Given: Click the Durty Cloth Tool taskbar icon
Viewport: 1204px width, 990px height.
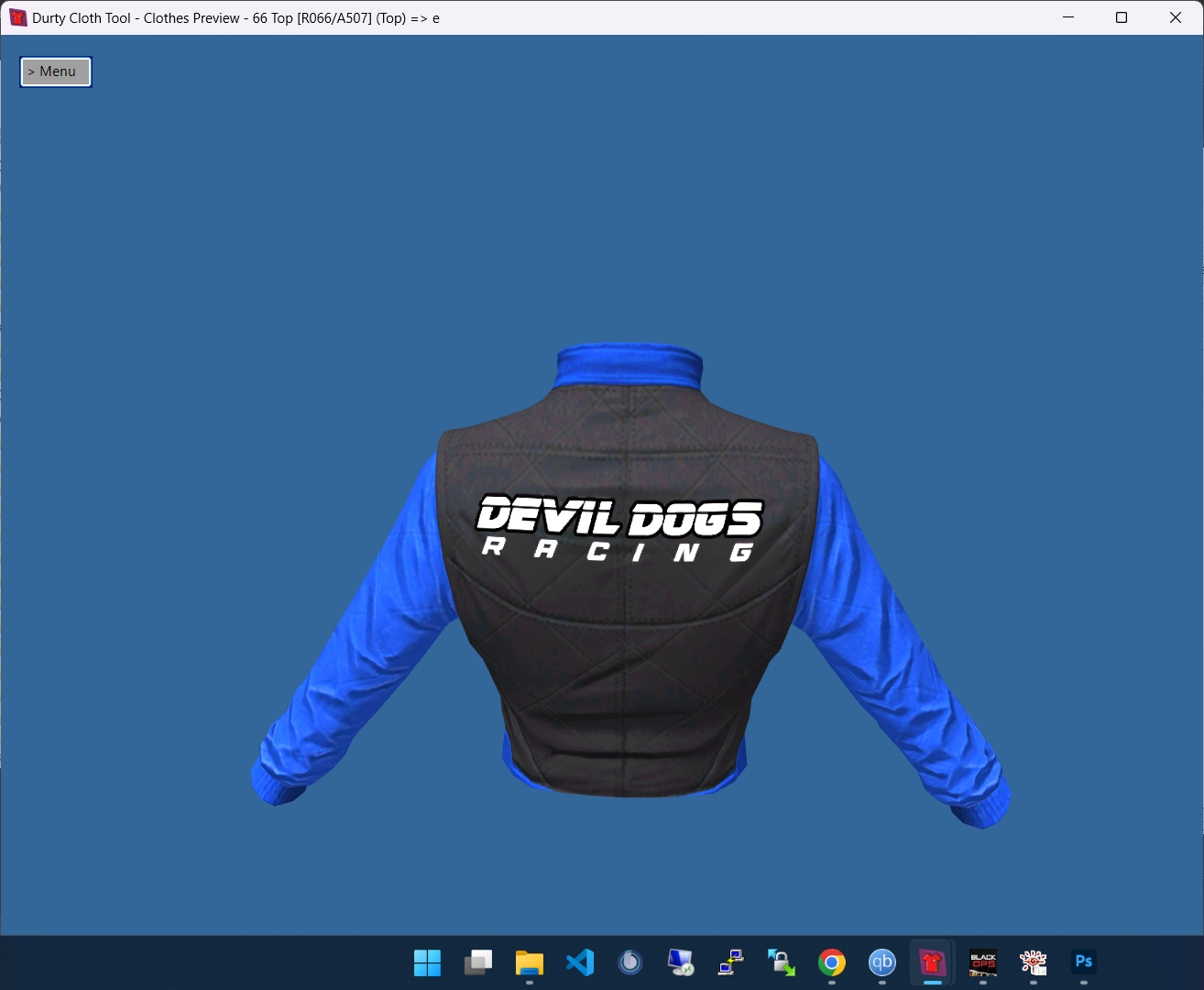Looking at the screenshot, I should [933, 962].
